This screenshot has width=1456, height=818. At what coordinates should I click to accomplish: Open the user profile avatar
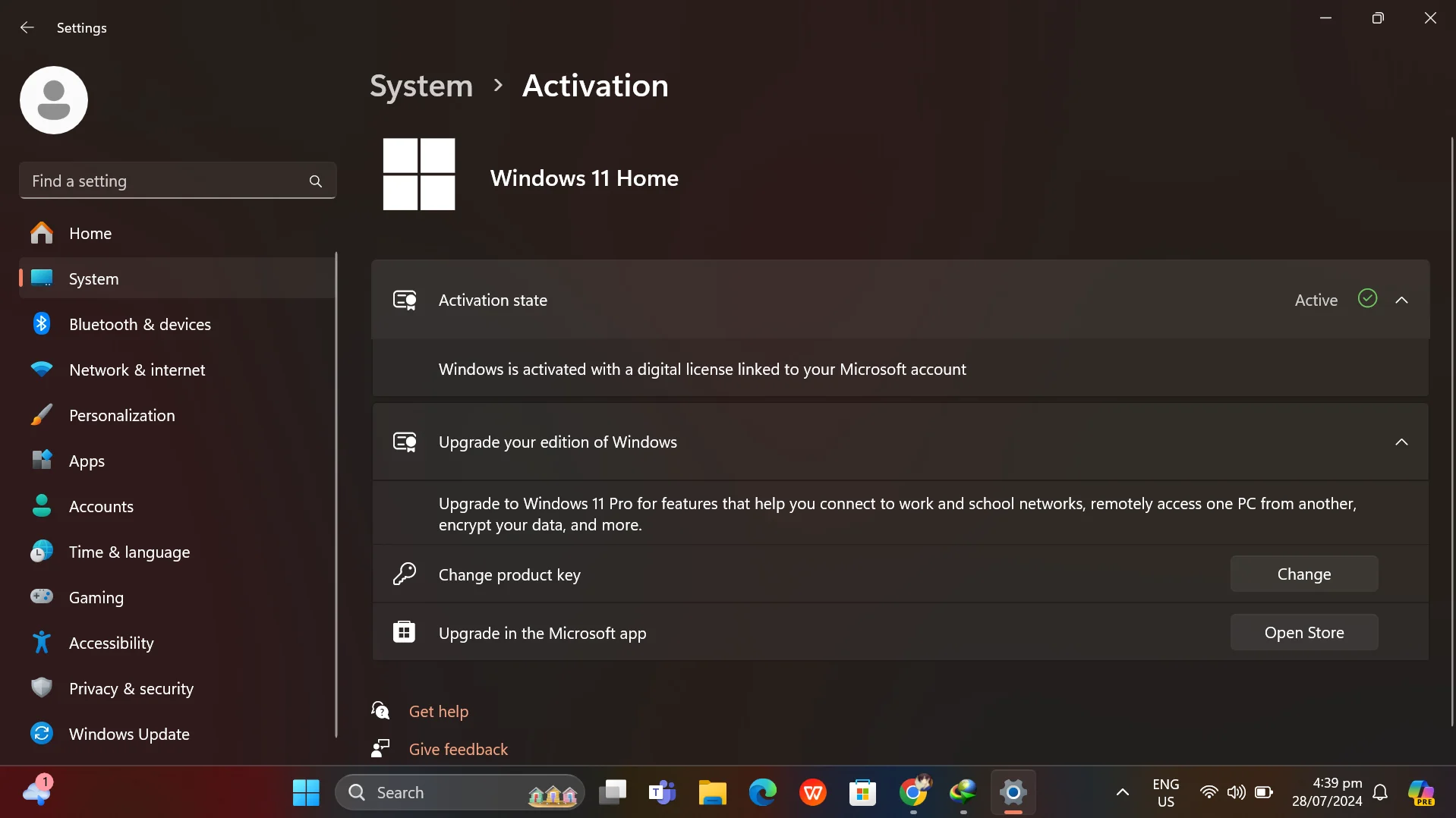pos(54,100)
